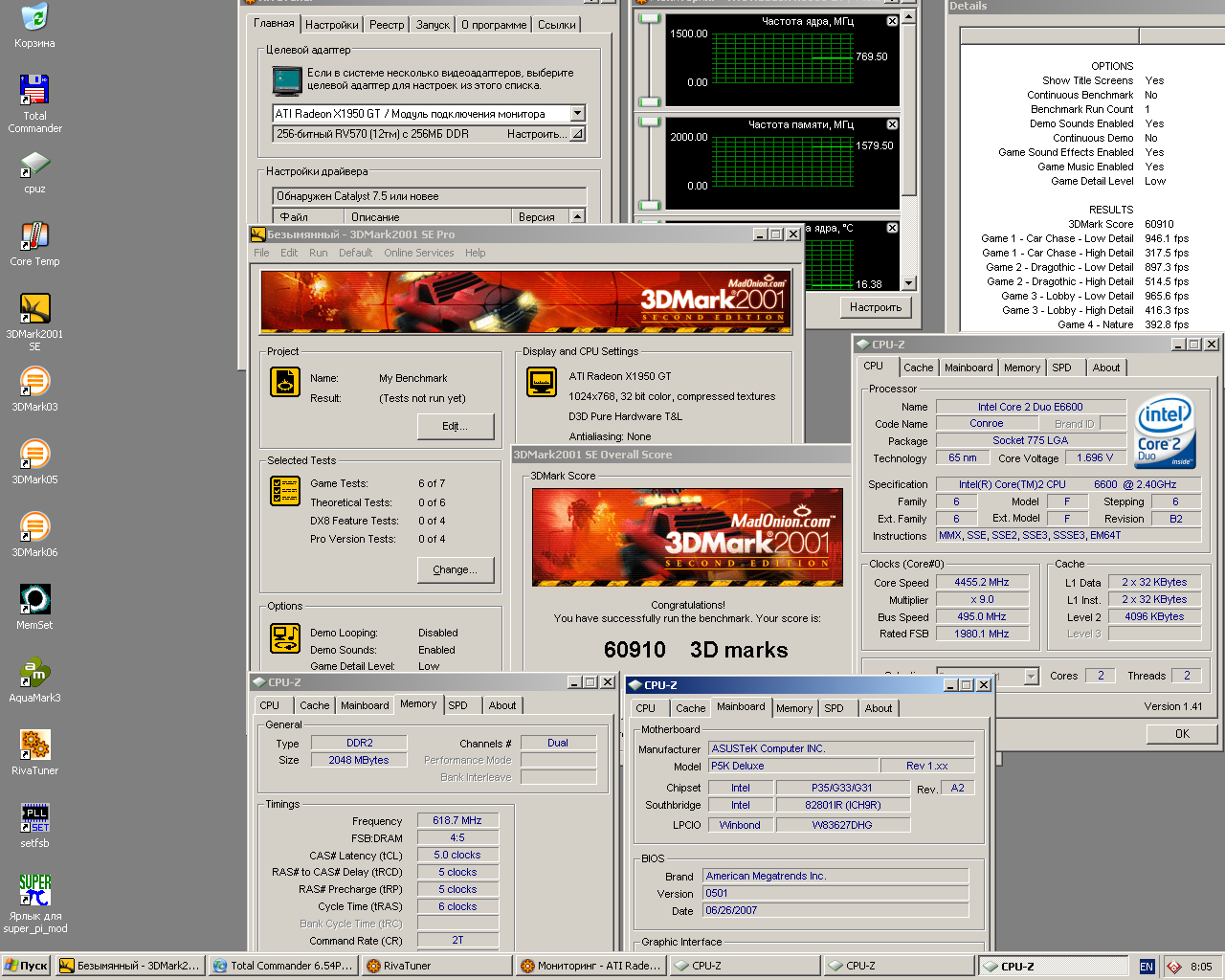This screenshot has width=1225, height=980.
Task: Open the Help menu in 3DMark2001
Action: tap(476, 253)
